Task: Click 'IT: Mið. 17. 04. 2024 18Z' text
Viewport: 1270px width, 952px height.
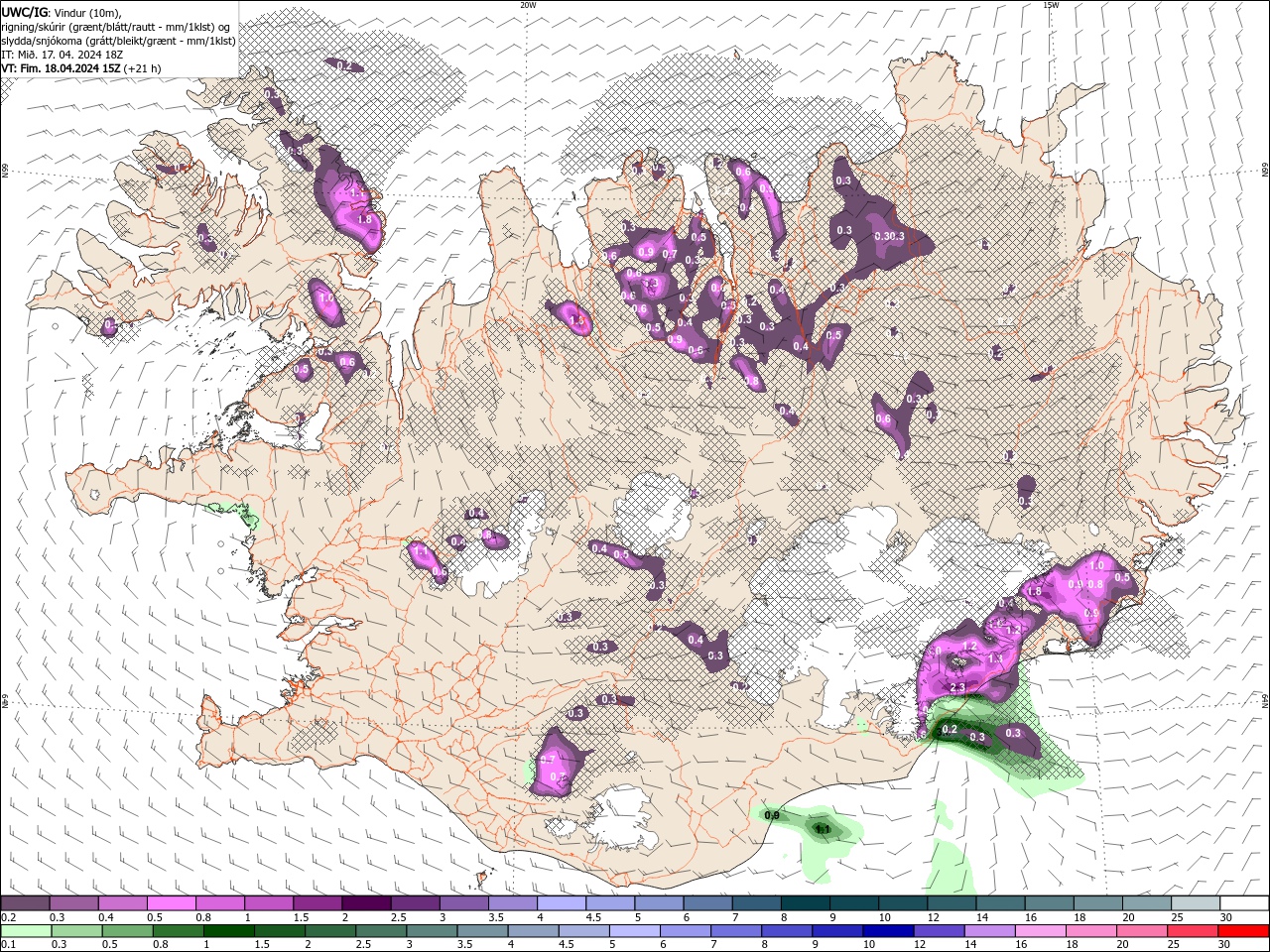Action: [x=61, y=55]
